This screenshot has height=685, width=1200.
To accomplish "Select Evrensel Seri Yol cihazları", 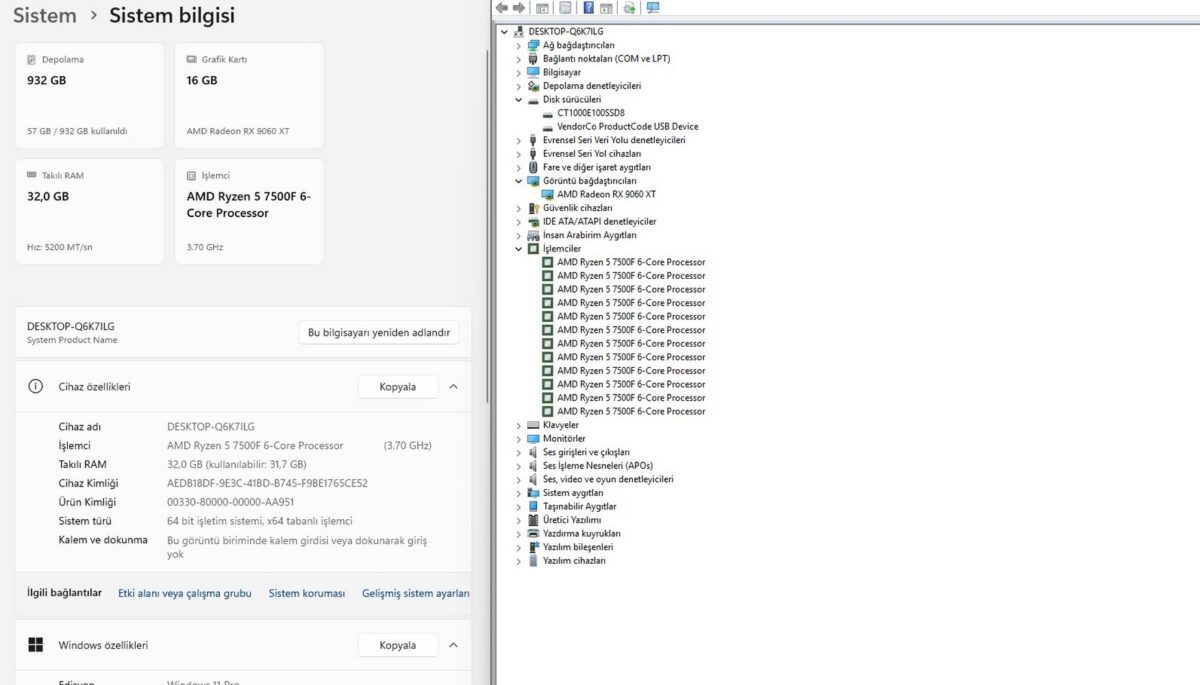I will [x=592, y=154].
